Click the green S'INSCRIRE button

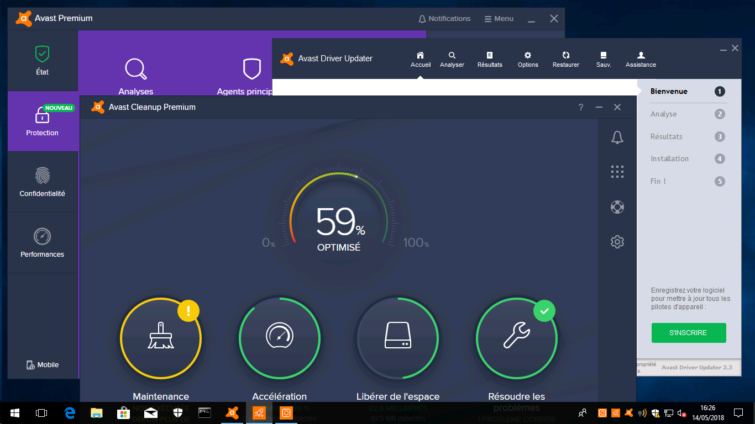coord(689,333)
